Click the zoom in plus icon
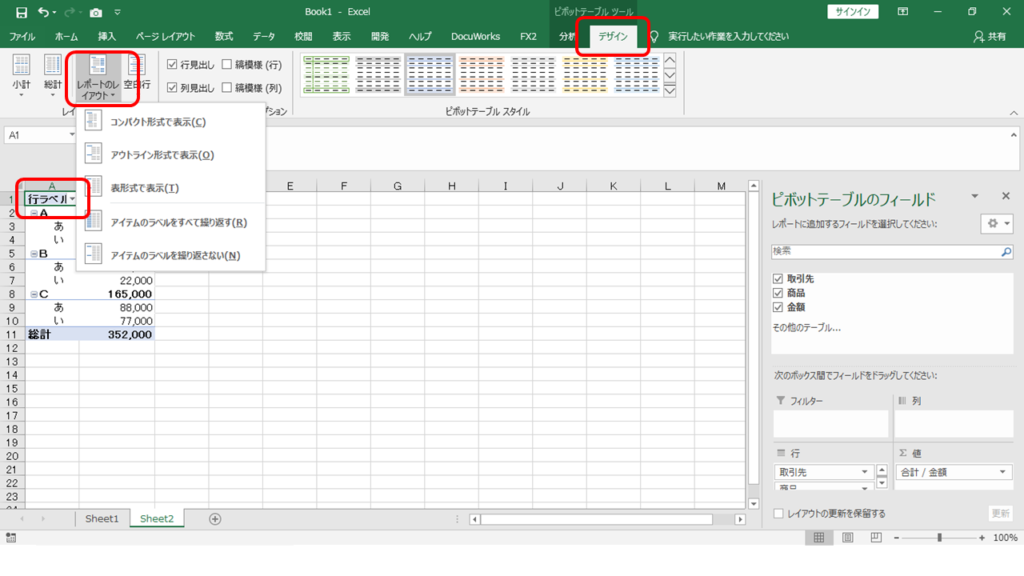This screenshot has width=1024, height=576. 982,537
